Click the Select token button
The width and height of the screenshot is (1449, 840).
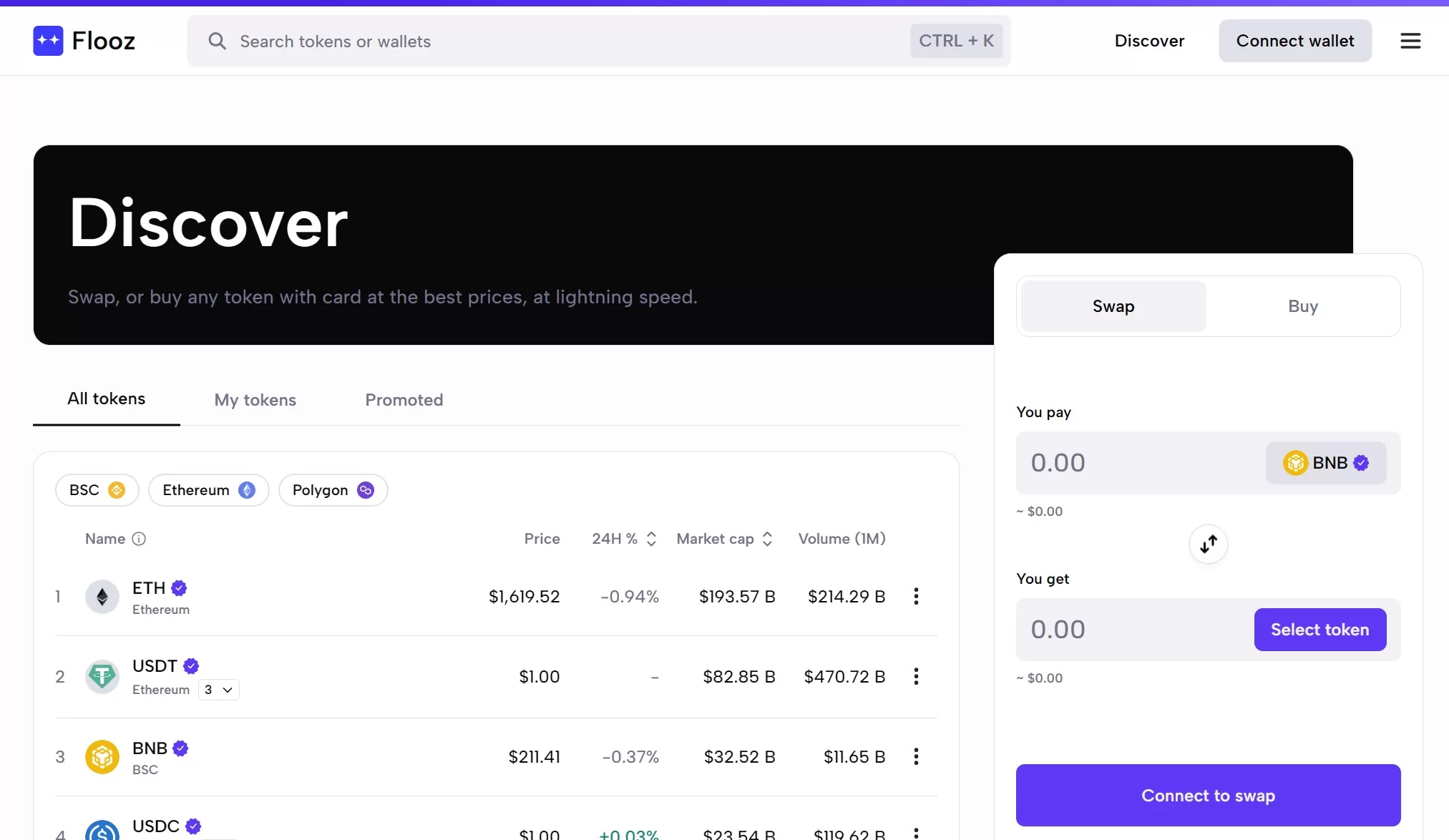point(1320,630)
